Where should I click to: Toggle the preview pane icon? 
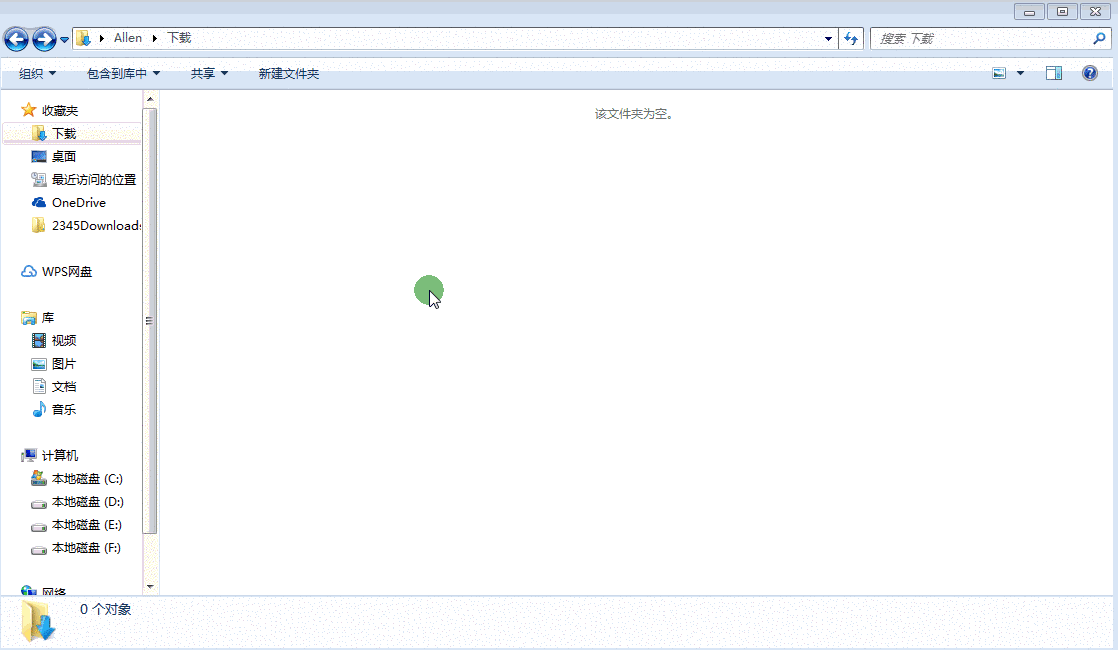[x=1054, y=73]
